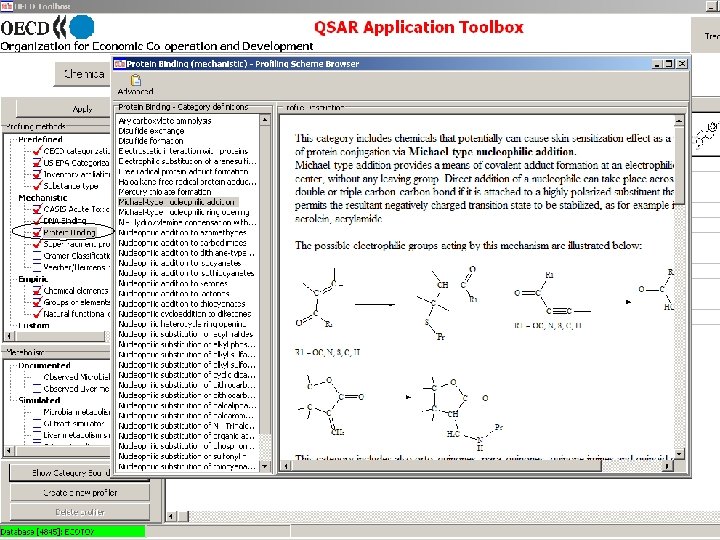Toggle OASIS Acute Toxic checkbox
This screenshot has height=540, width=720.
coord(37,209)
